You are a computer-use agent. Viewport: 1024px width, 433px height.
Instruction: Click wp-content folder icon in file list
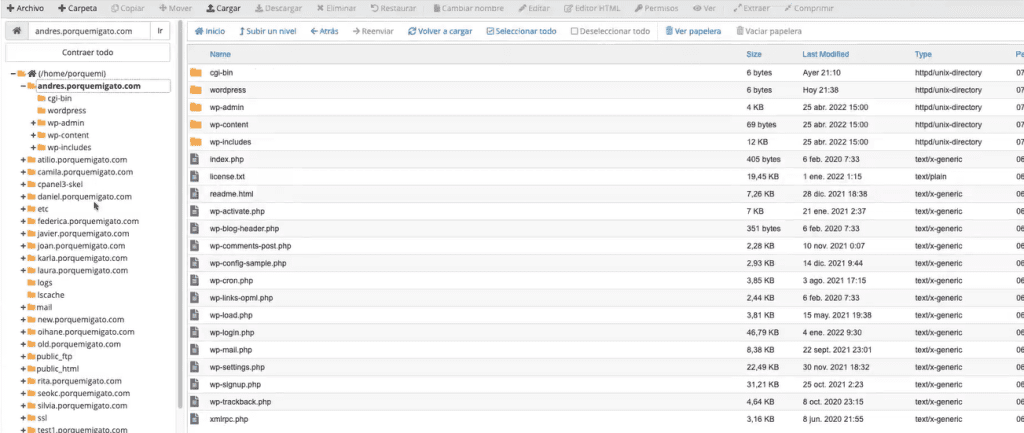(195, 124)
